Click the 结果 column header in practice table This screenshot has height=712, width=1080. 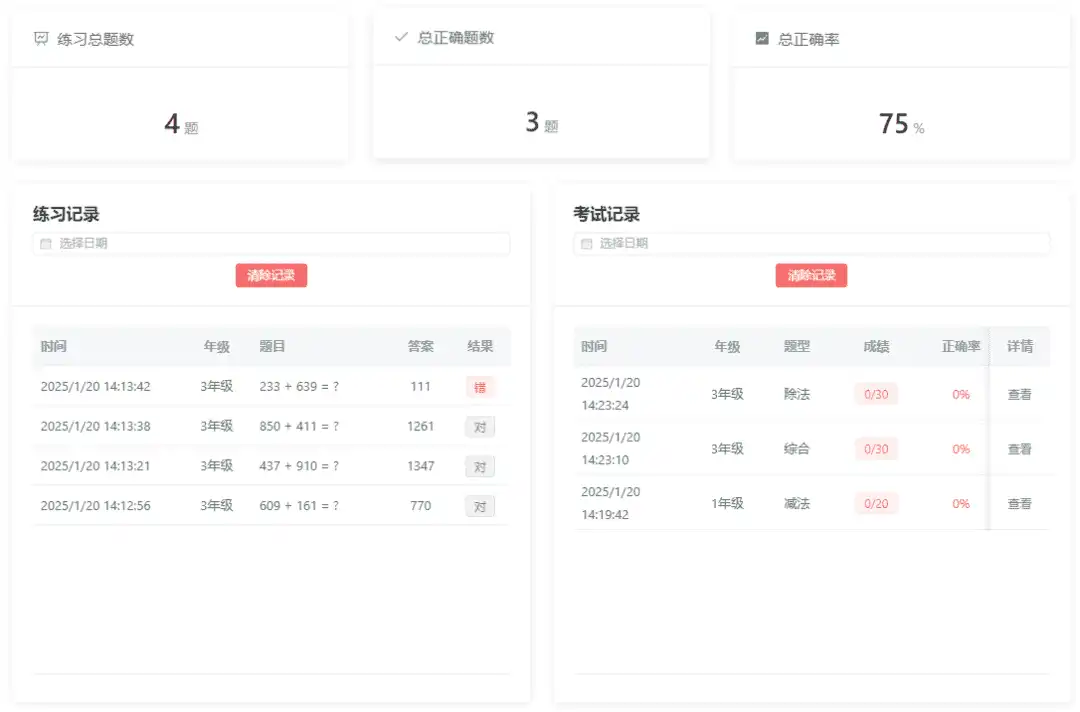(480, 346)
